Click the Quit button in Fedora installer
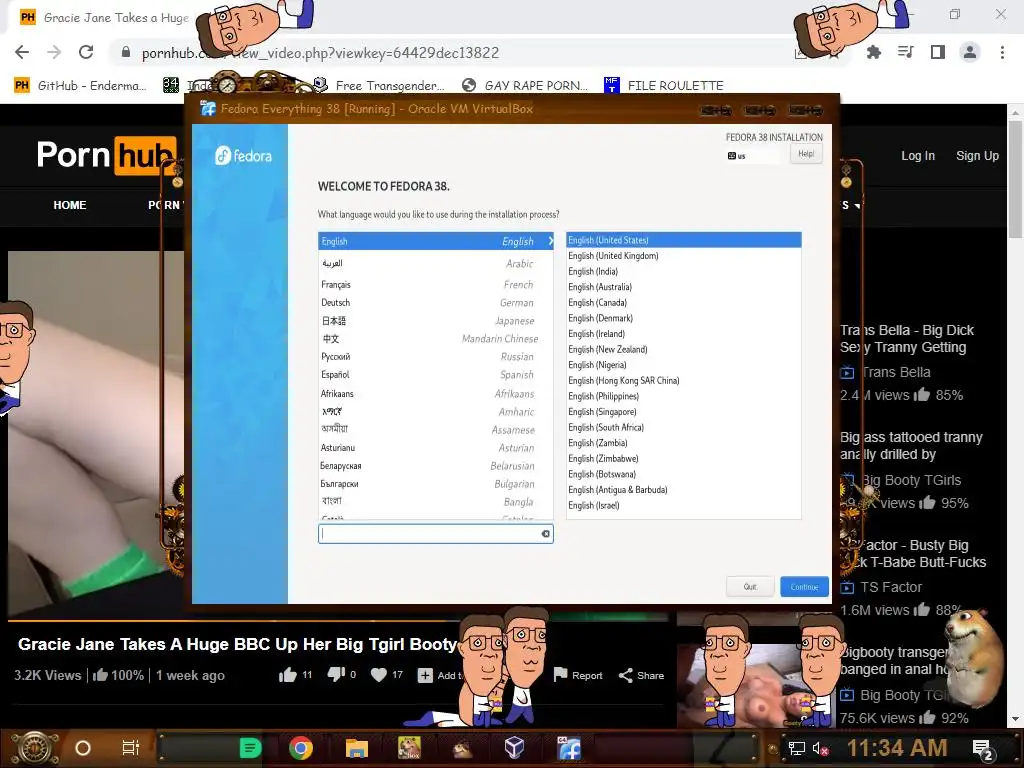The image size is (1024, 768). pyautogui.click(x=750, y=586)
